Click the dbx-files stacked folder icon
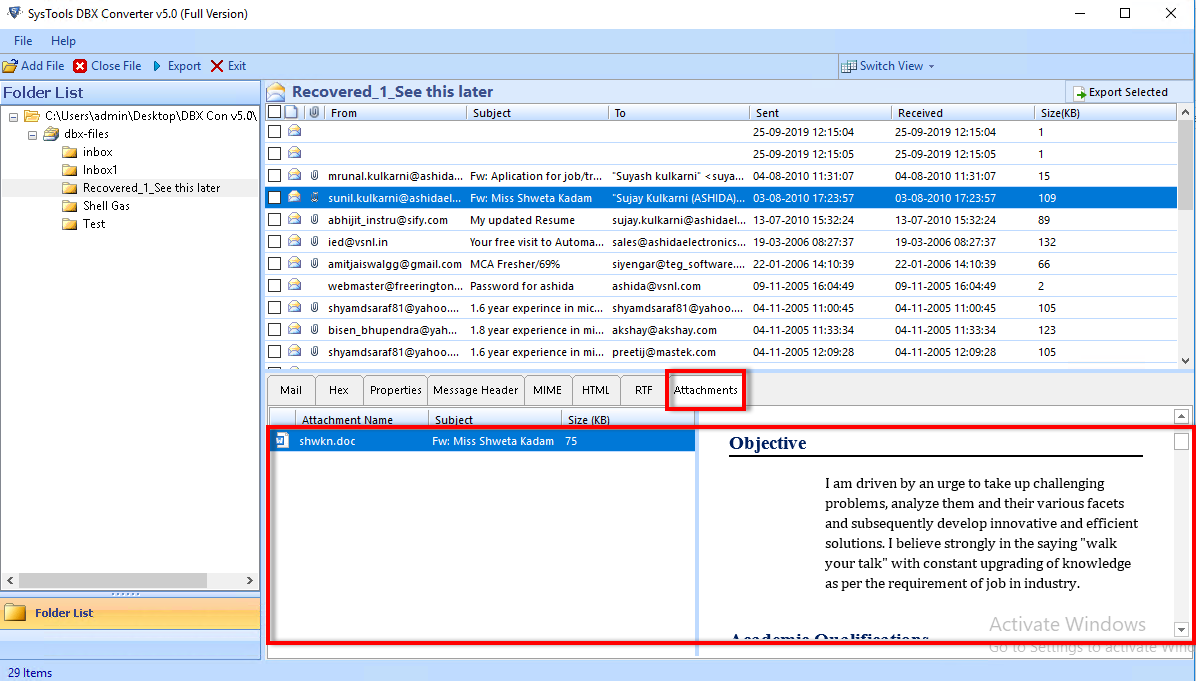The width and height of the screenshot is (1196, 681). pos(51,134)
